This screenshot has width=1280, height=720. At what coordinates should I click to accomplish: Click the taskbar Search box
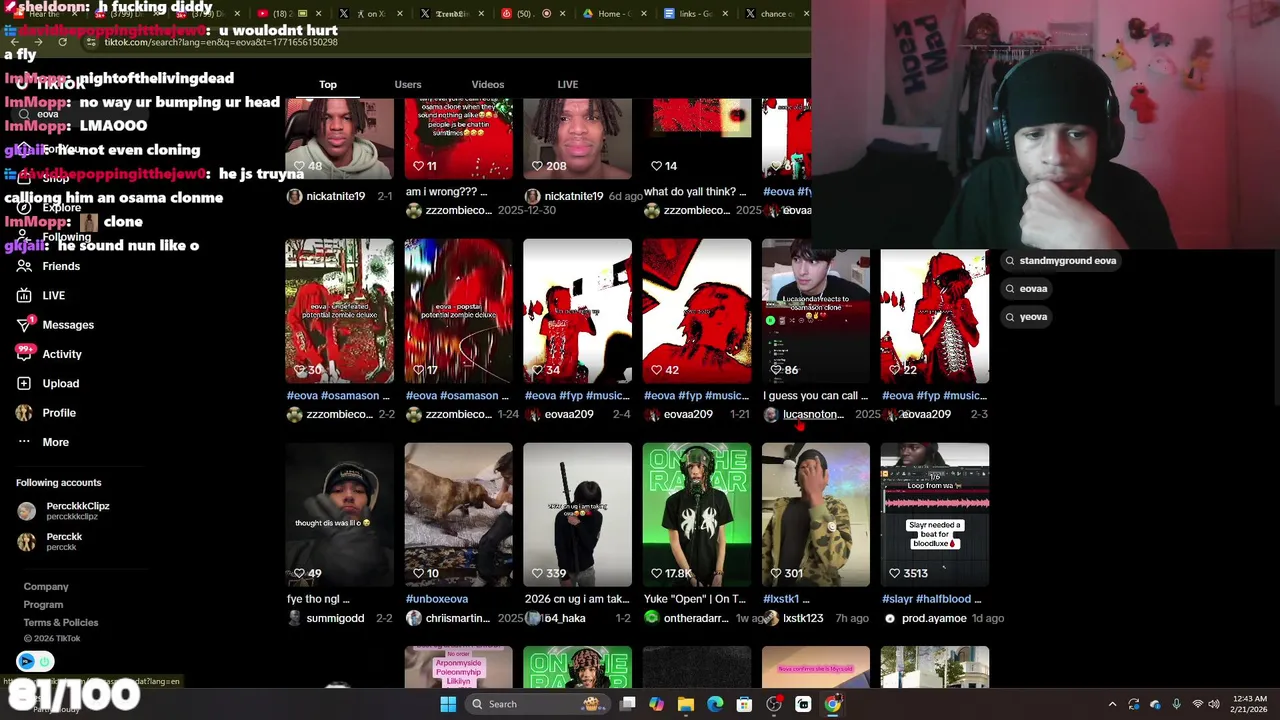(538, 704)
